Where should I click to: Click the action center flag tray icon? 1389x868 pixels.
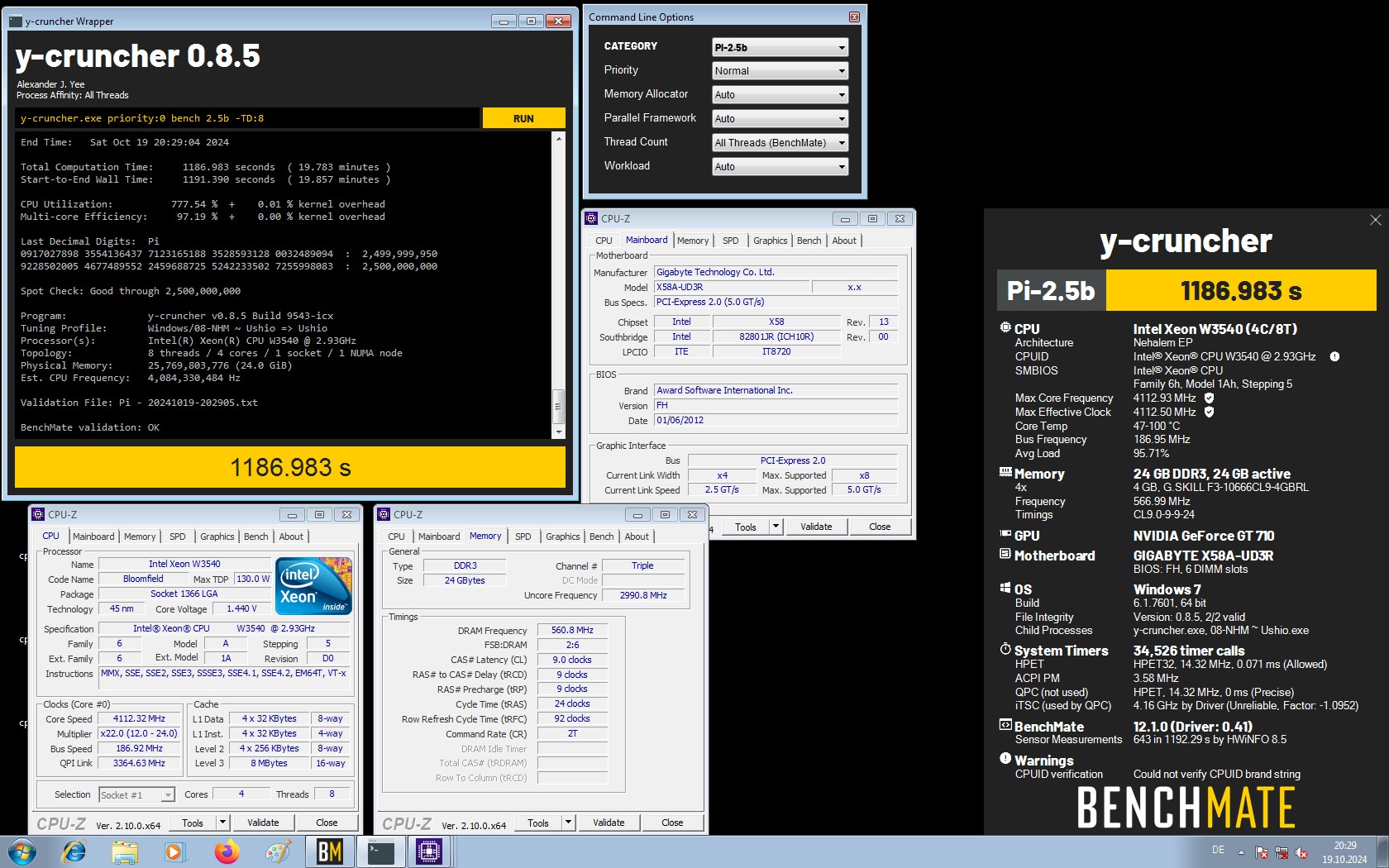1262,851
